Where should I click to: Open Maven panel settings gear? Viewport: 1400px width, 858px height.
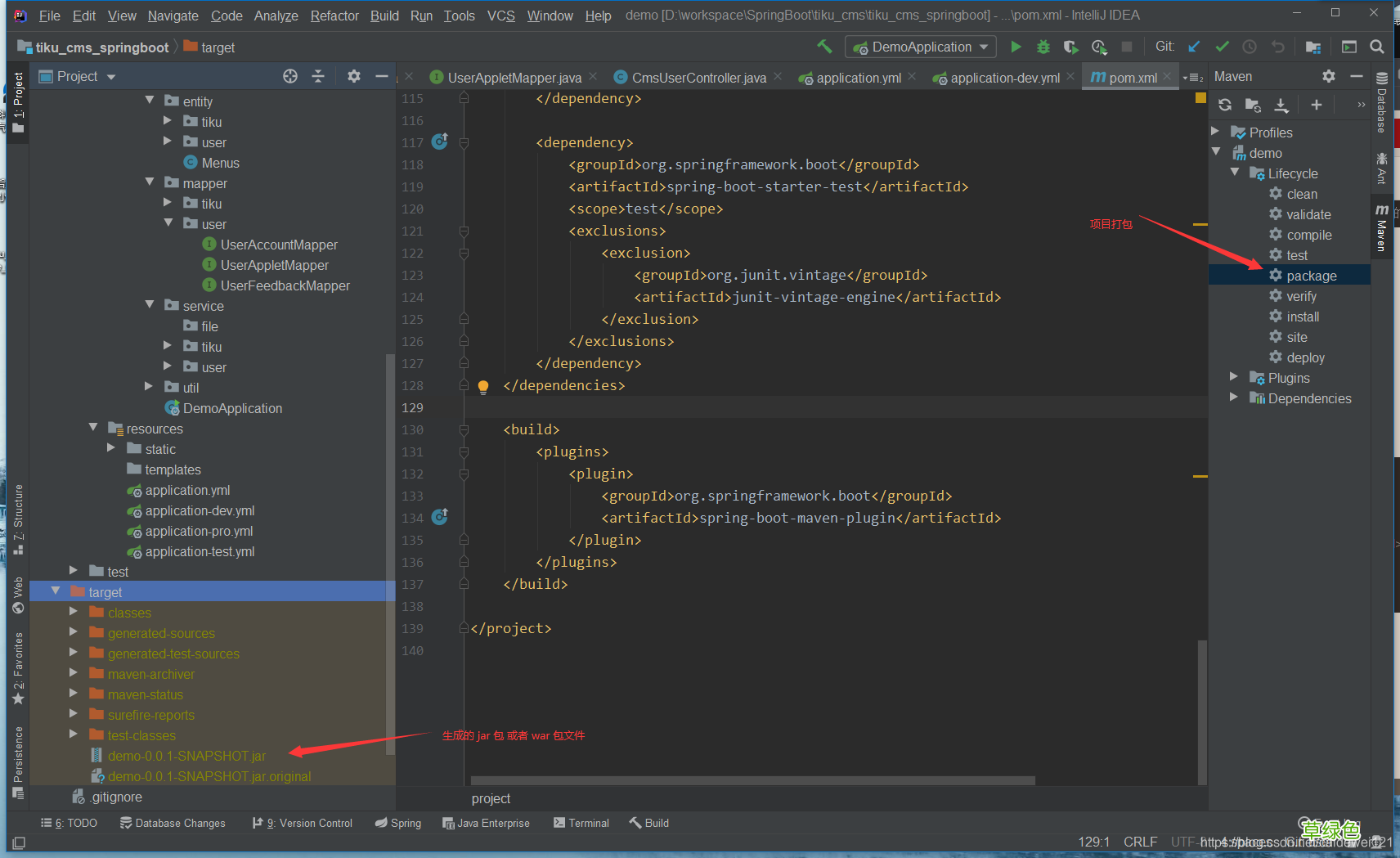1329,76
